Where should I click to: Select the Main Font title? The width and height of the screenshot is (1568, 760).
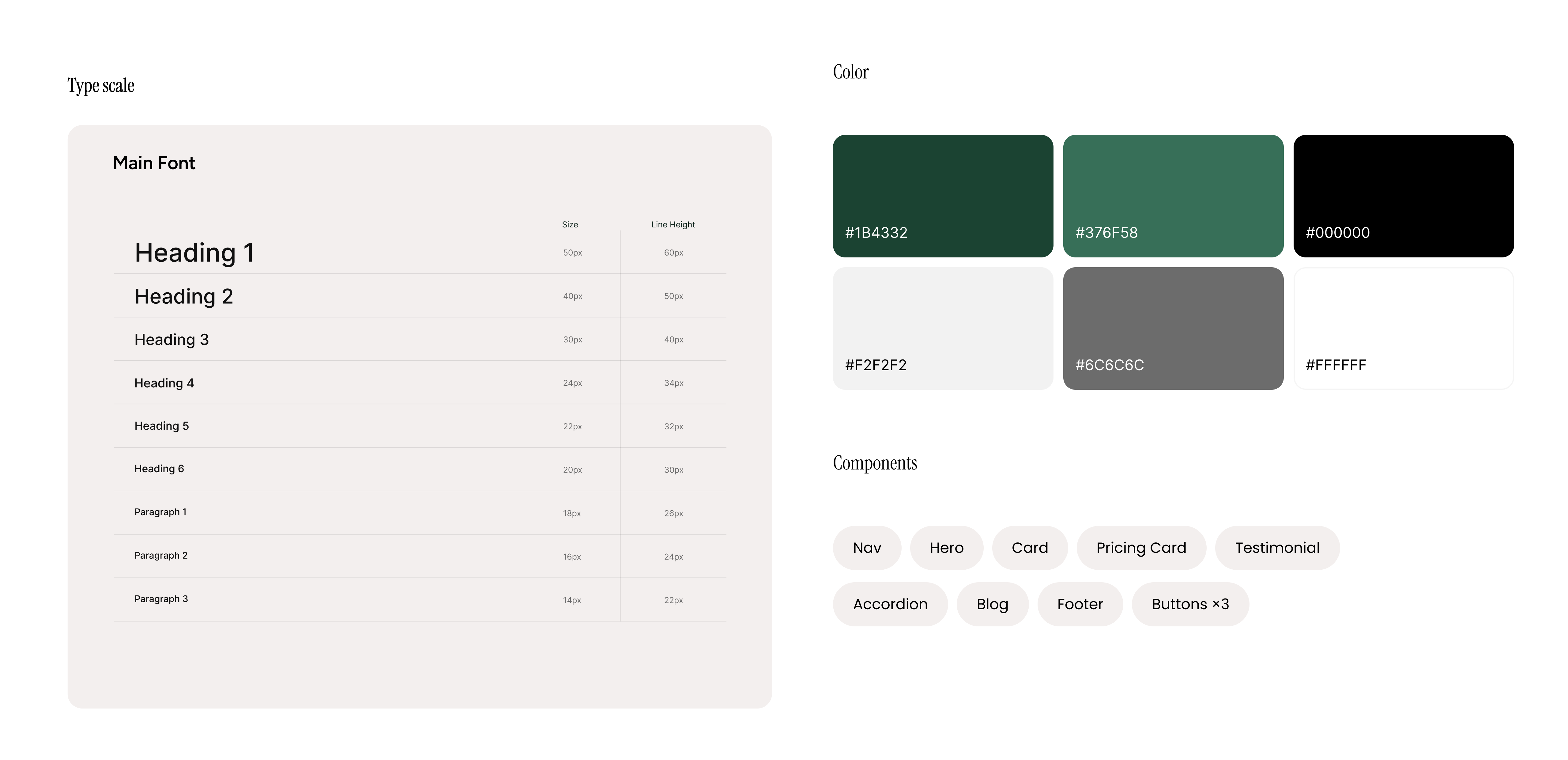(x=154, y=163)
